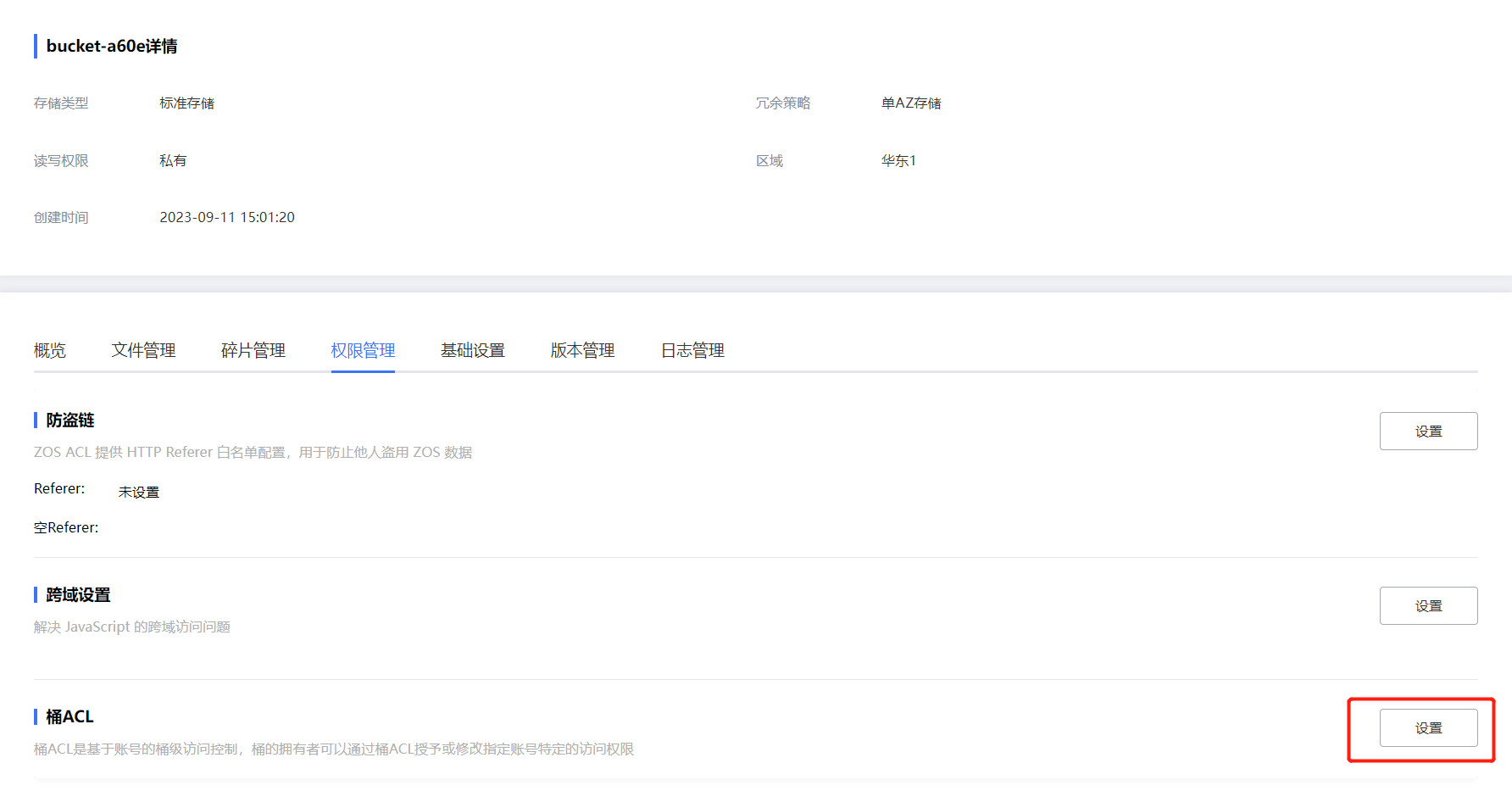Screen dimensions: 1512x791
Task: Click the creation time 2023-09-11 15:01:20
Action: [x=227, y=217]
